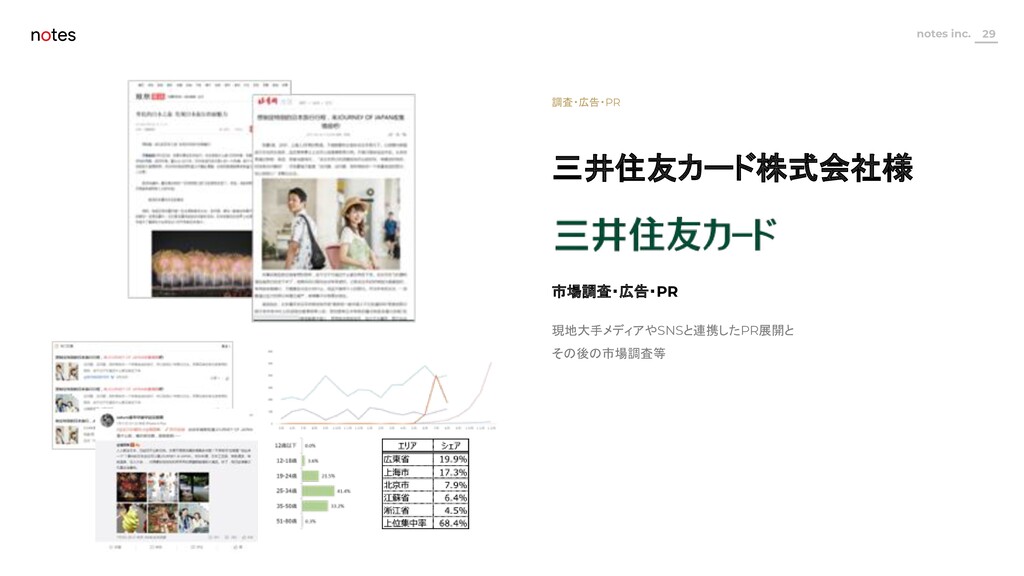Image resolution: width=1024 pixels, height=576 pixels.
Task: Open the article screenshot with couple photo
Action: (334, 208)
